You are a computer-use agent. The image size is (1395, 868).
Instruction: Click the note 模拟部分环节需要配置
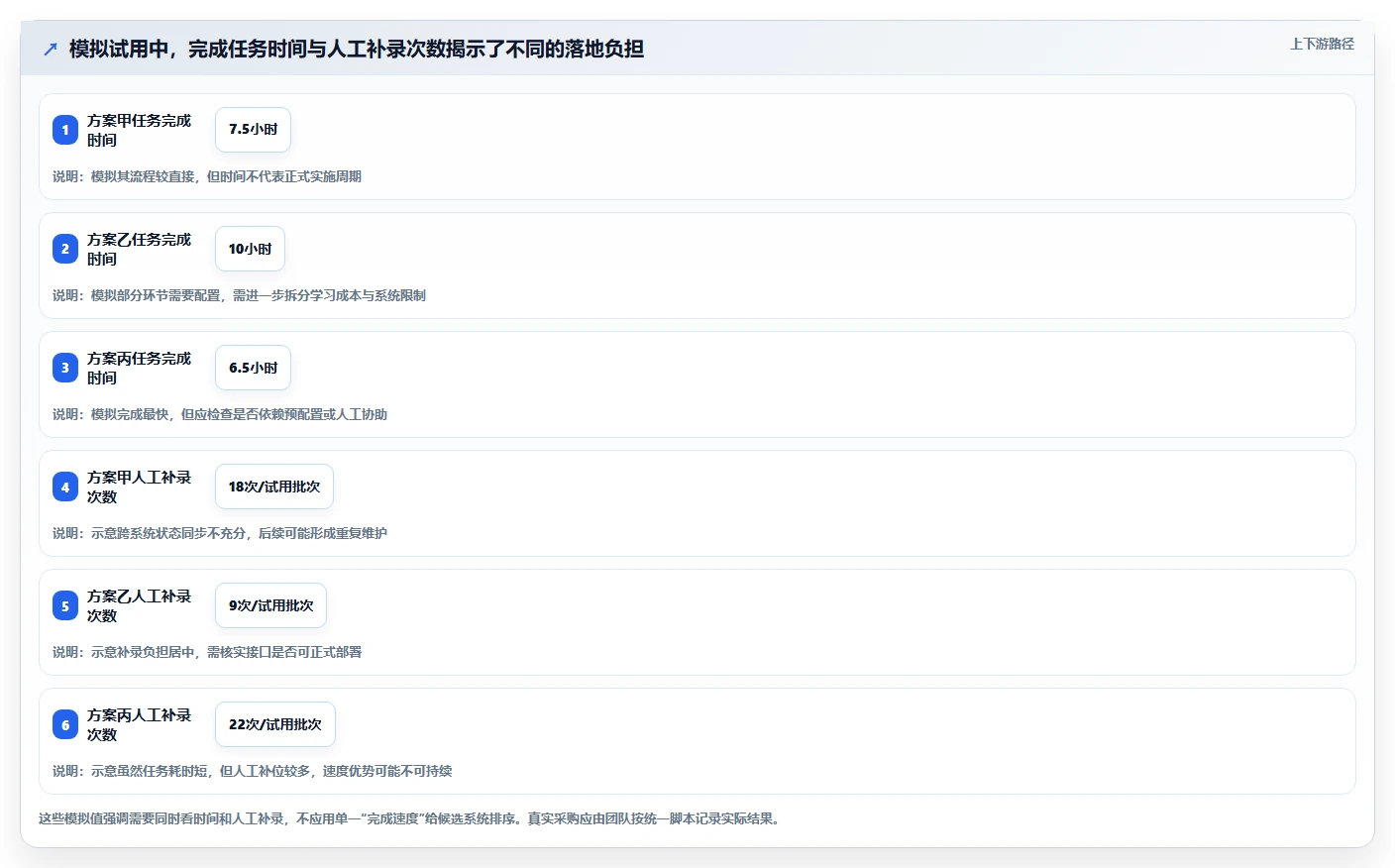(239, 295)
